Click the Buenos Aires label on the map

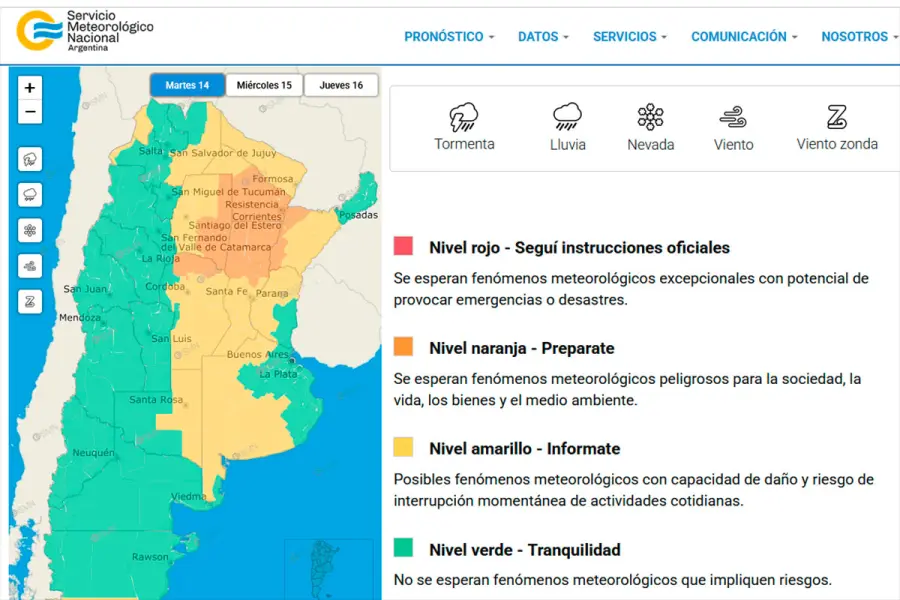click(x=258, y=355)
